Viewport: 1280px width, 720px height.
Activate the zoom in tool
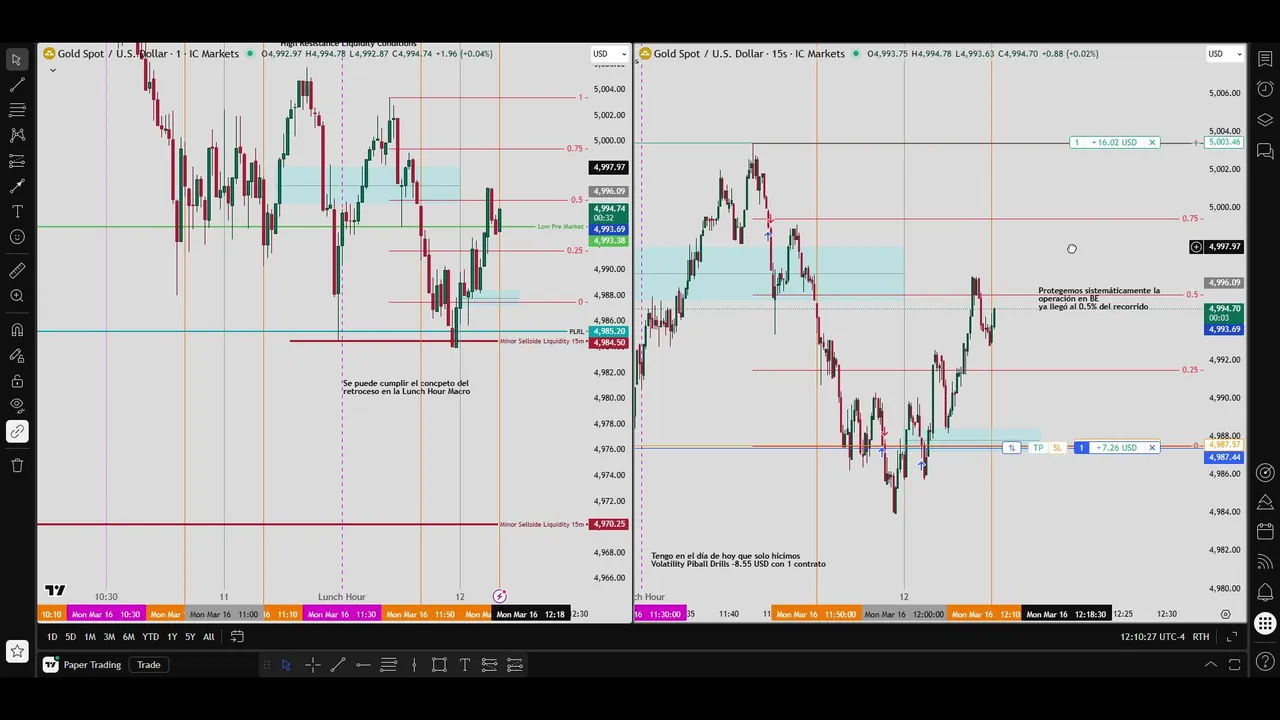(17, 296)
